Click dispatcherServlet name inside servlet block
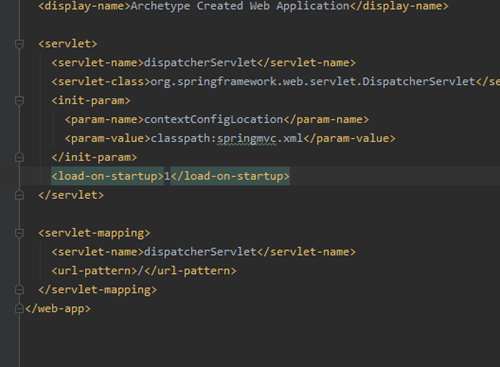The width and height of the screenshot is (500, 367). (200, 63)
